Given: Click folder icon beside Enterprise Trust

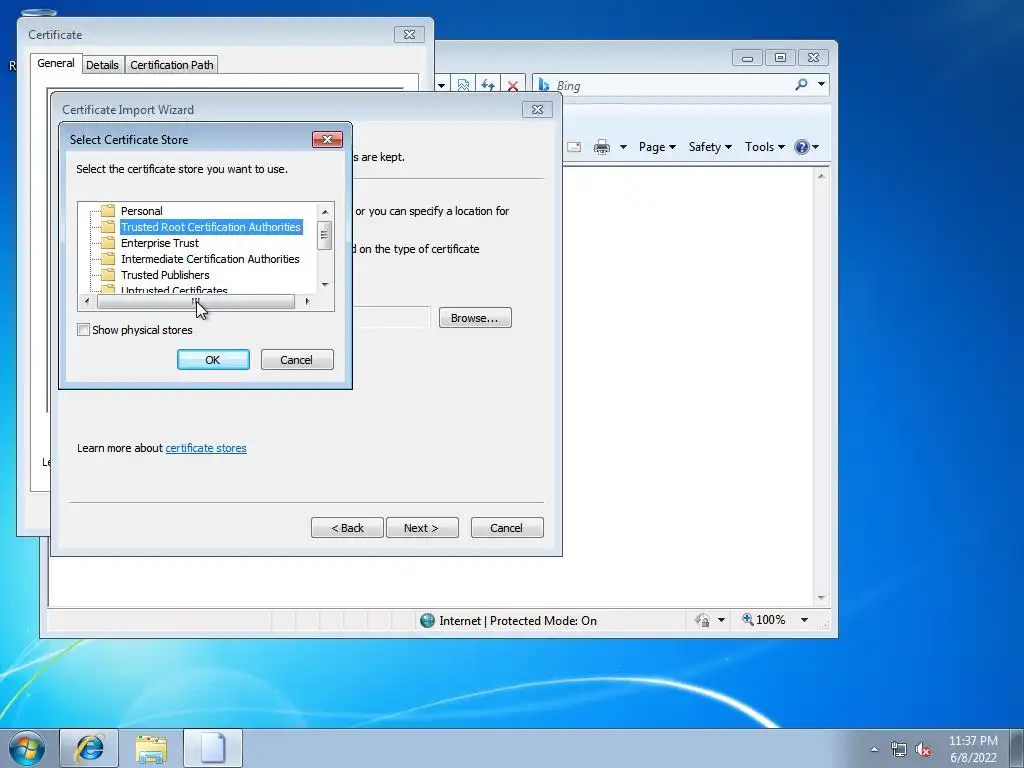Looking at the screenshot, I should pos(108,242).
